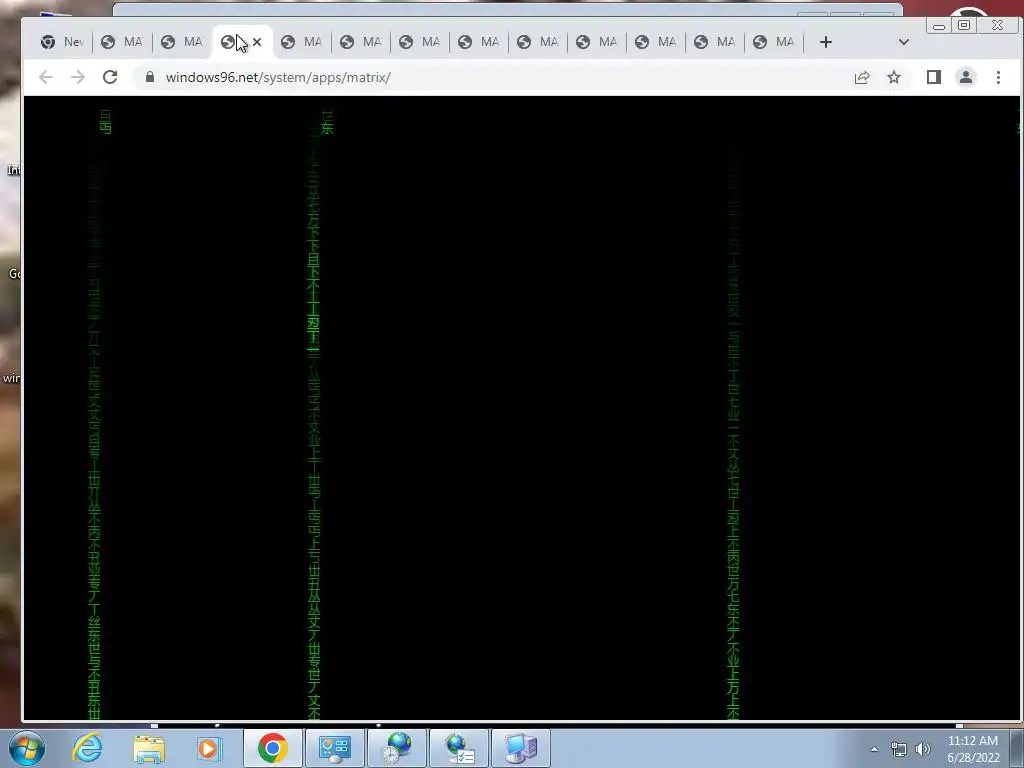Close the Chrome window
Image resolution: width=1024 pixels, height=768 pixels.
[997, 25]
